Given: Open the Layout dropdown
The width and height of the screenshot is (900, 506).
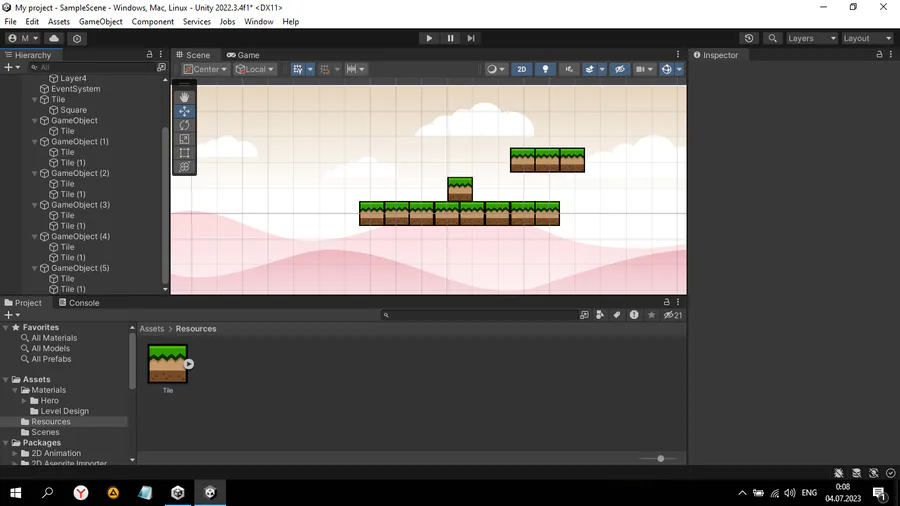Looking at the screenshot, I should point(867,38).
